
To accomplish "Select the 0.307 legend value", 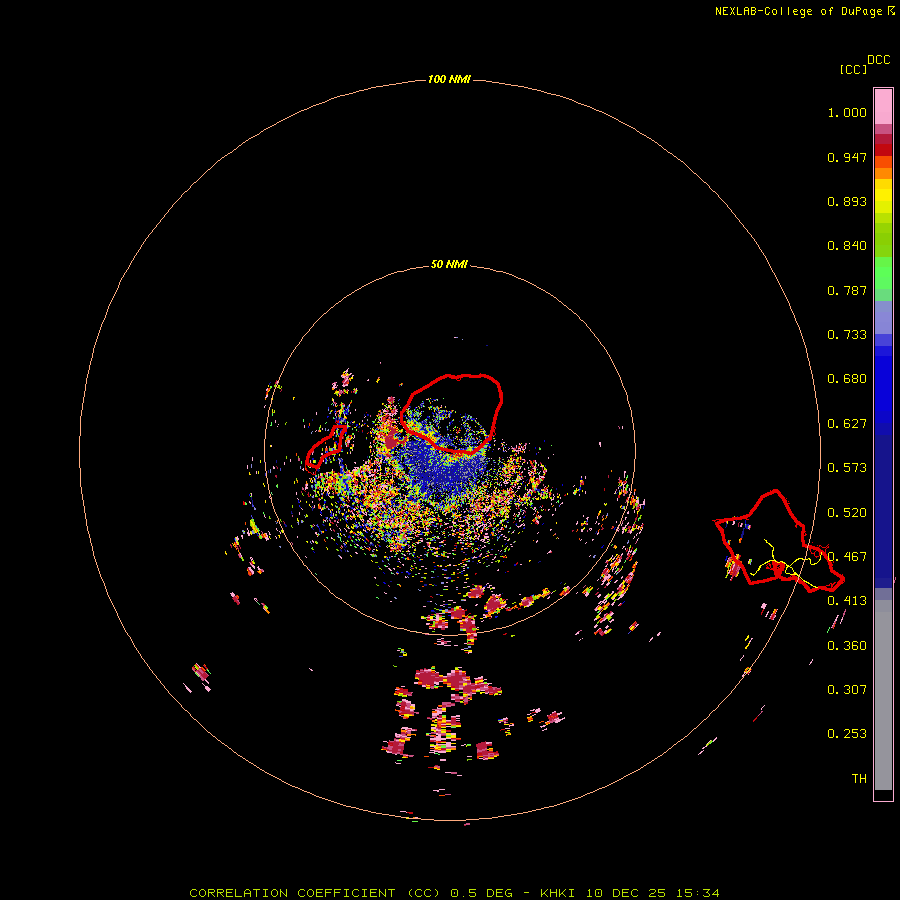I will click(x=847, y=690).
